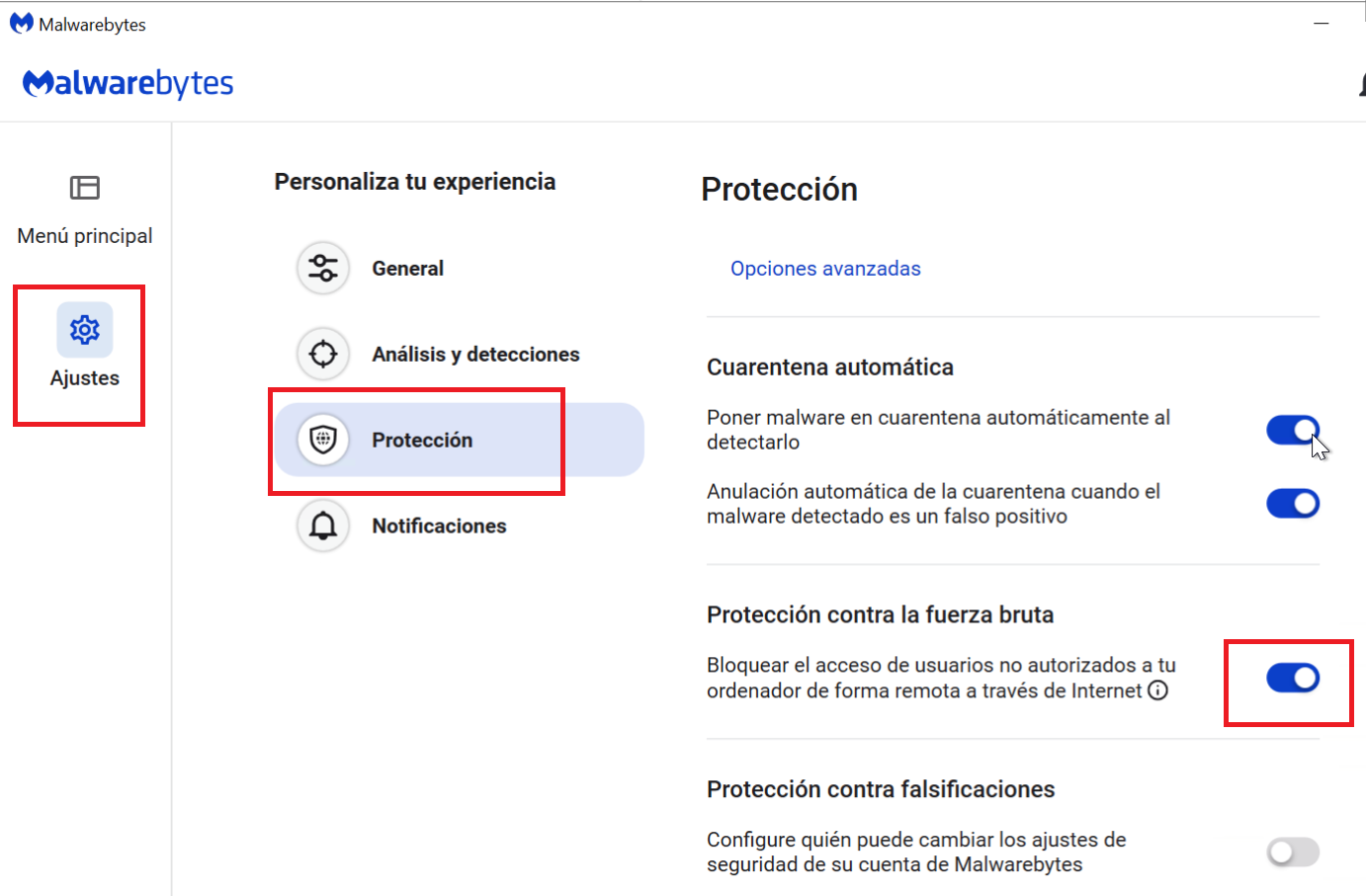Click the info icon beside brute force description
This screenshot has height=896, width=1366.
coord(1157,691)
